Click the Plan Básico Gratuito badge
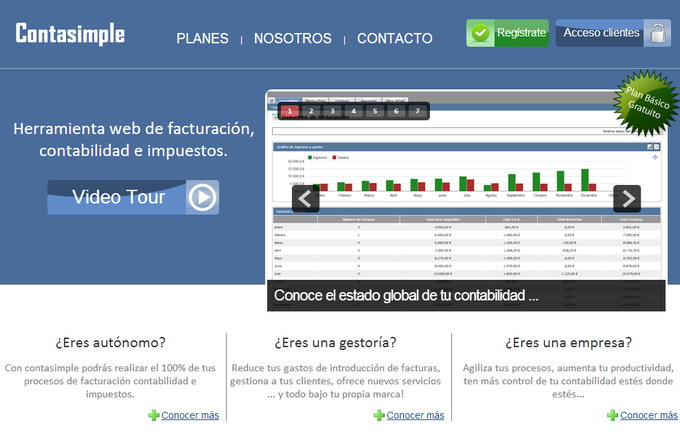 click(645, 103)
